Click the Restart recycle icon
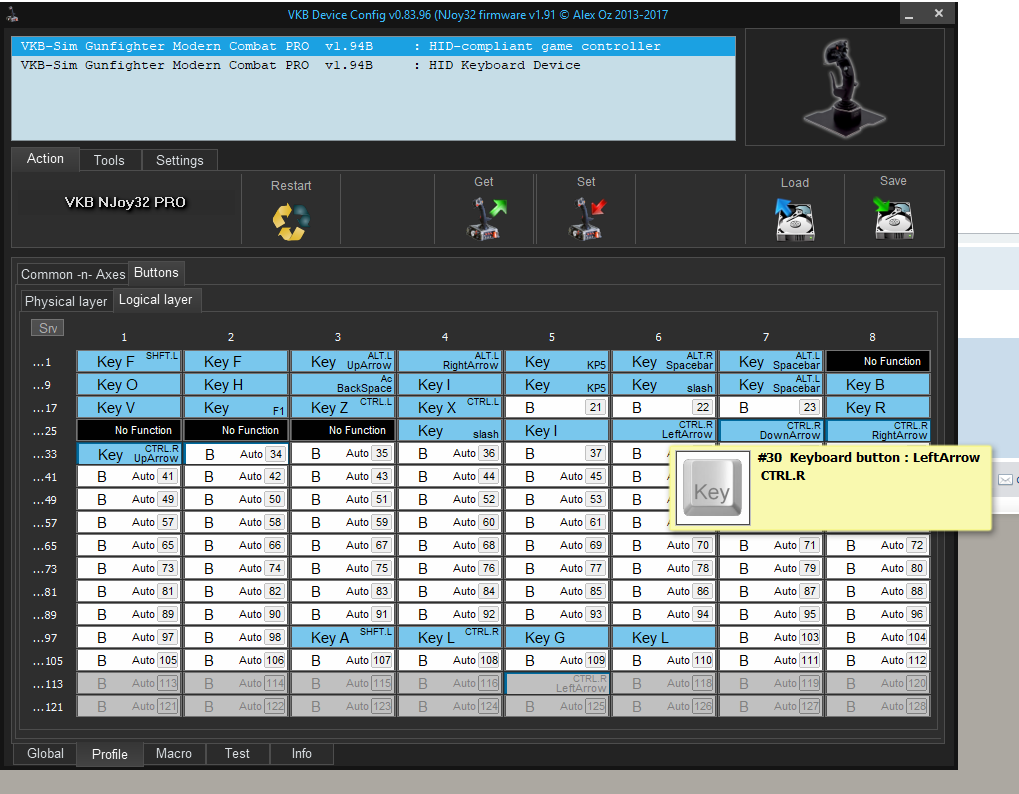The height and width of the screenshot is (794, 1019). click(290, 222)
